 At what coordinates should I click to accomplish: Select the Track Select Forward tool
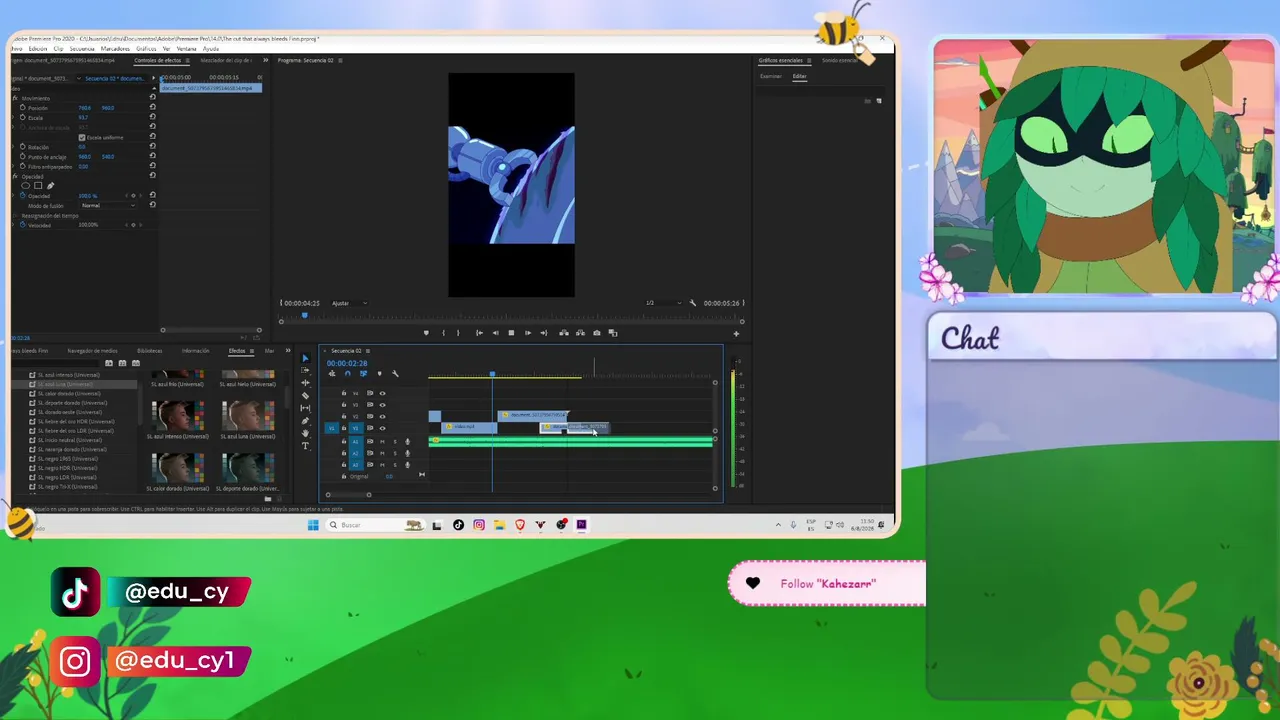[305, 371]
